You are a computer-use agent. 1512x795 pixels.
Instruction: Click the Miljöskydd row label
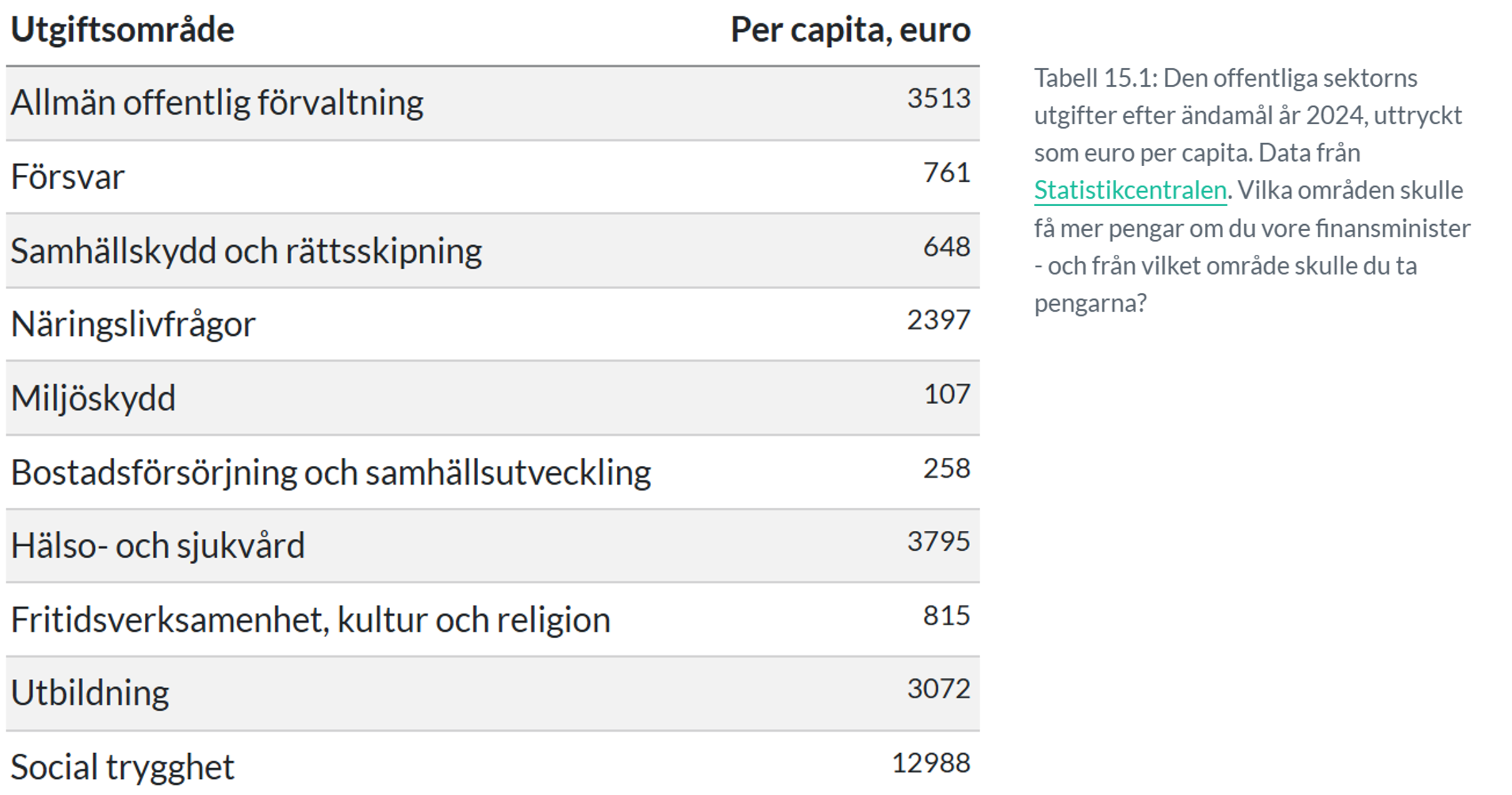point(93,398)
